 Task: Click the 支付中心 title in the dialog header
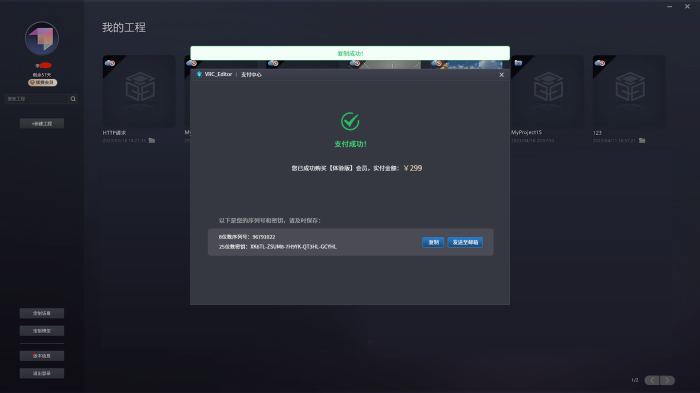pyautogui.click(x=251, y=75)
